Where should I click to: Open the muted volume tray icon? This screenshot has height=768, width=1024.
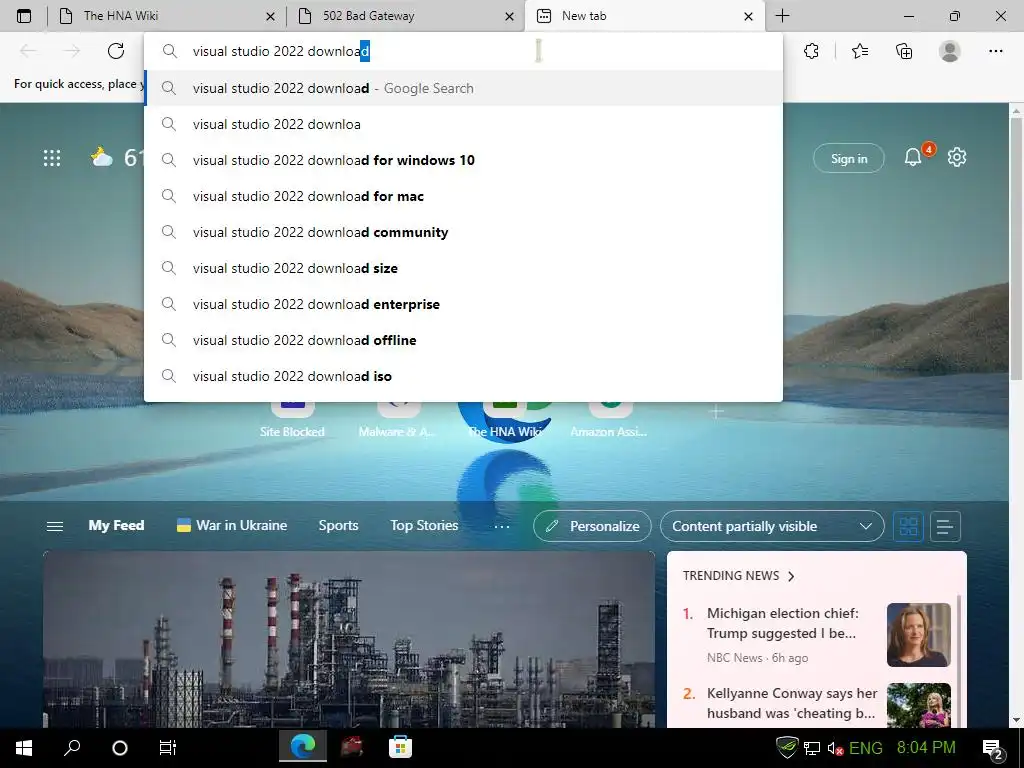pyautogui.click(x=835, y=748)
